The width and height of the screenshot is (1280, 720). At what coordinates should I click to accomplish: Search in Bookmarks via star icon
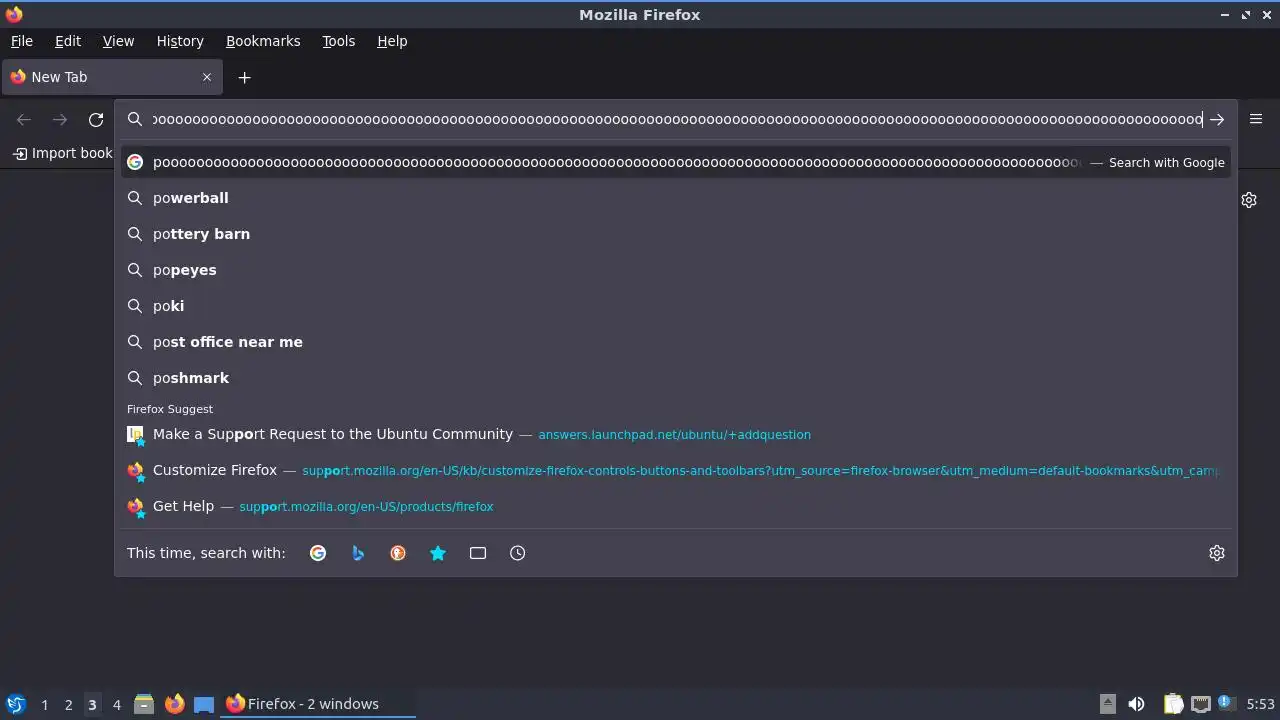438,553
